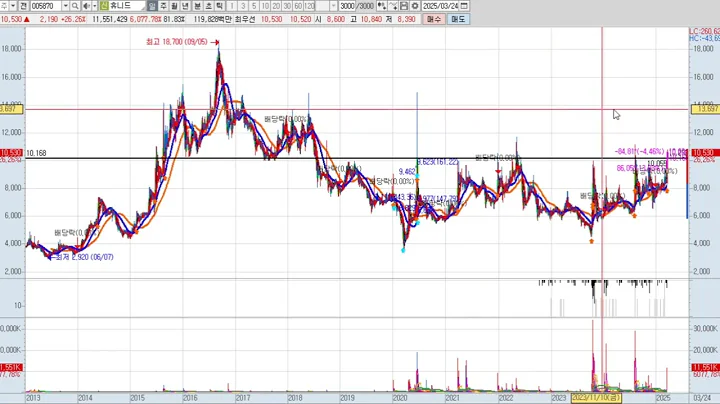
Task: Switch to tick 틱 chart period
Action: [219, 6]
